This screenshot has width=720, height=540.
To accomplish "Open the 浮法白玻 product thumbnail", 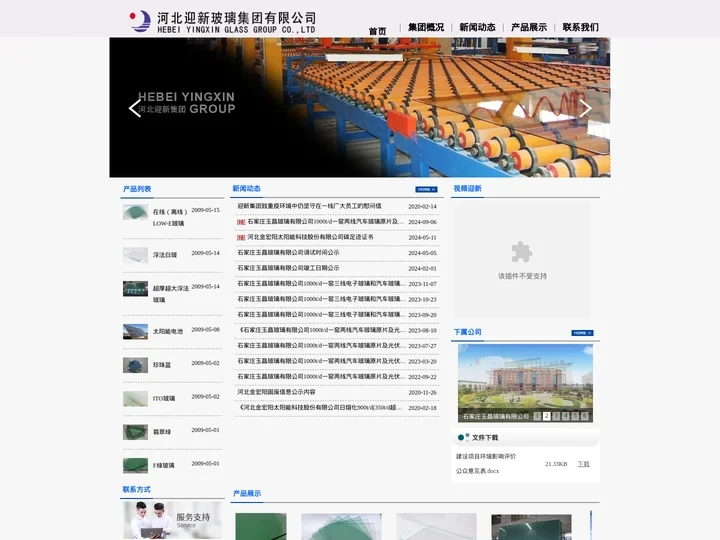I will (x=135, y=255).
